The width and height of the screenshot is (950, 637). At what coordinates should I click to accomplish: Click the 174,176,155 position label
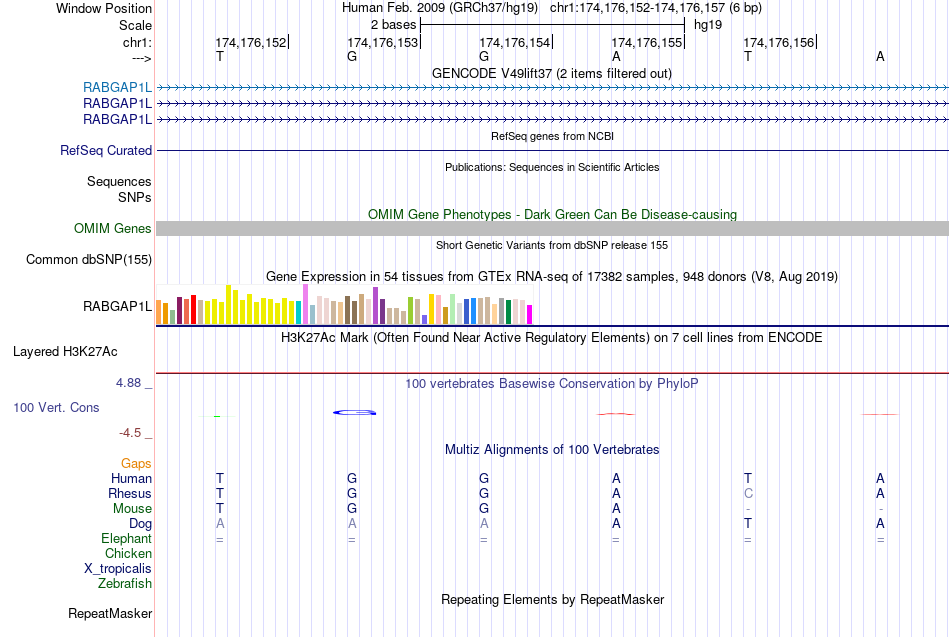click(646, 42)
